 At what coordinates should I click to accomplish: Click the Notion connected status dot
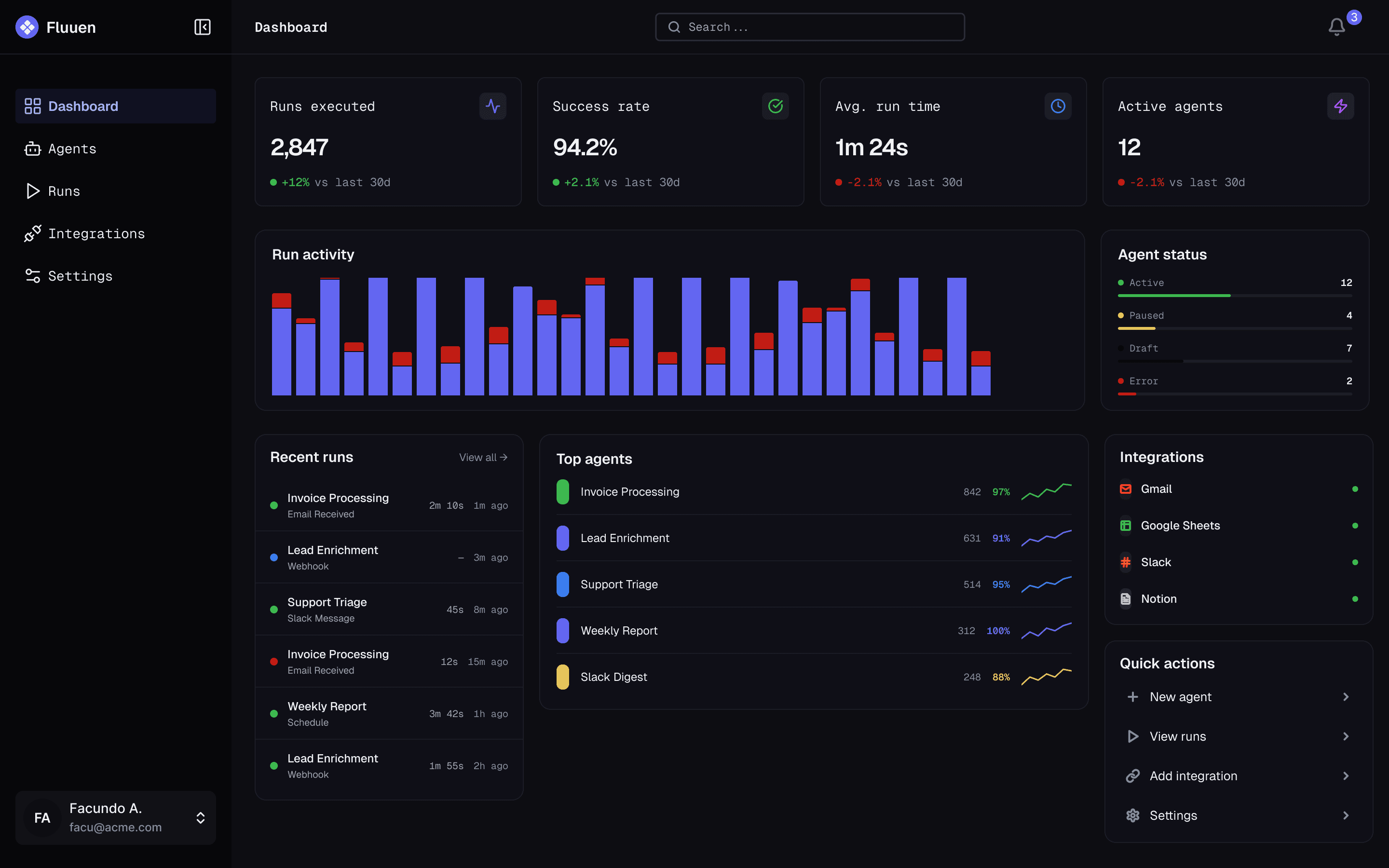pos(1355,599)
